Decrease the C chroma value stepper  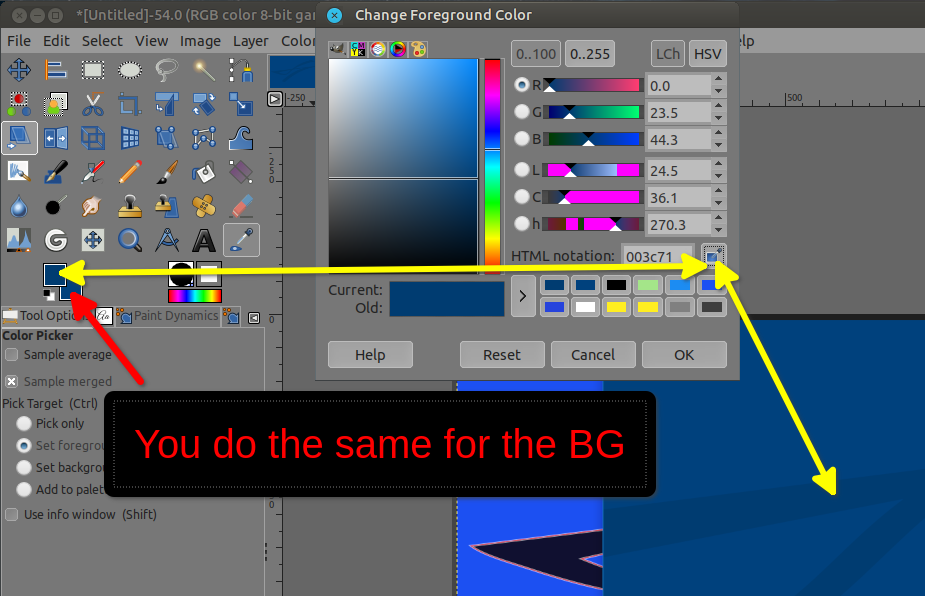pyautogui.click(x=718, y=203)
